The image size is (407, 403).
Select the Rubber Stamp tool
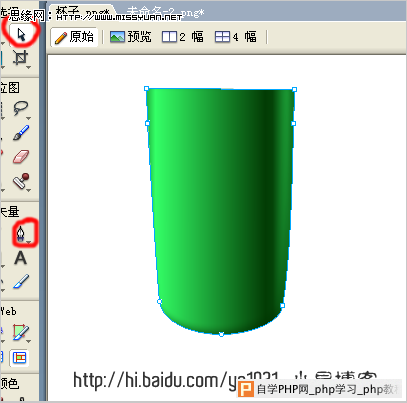[21, 181]
